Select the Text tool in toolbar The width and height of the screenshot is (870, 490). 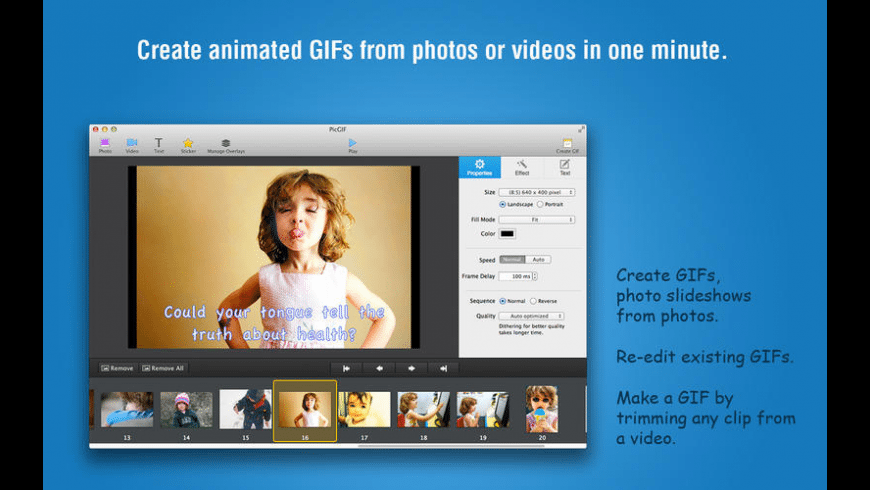click(x=159, y=145)
